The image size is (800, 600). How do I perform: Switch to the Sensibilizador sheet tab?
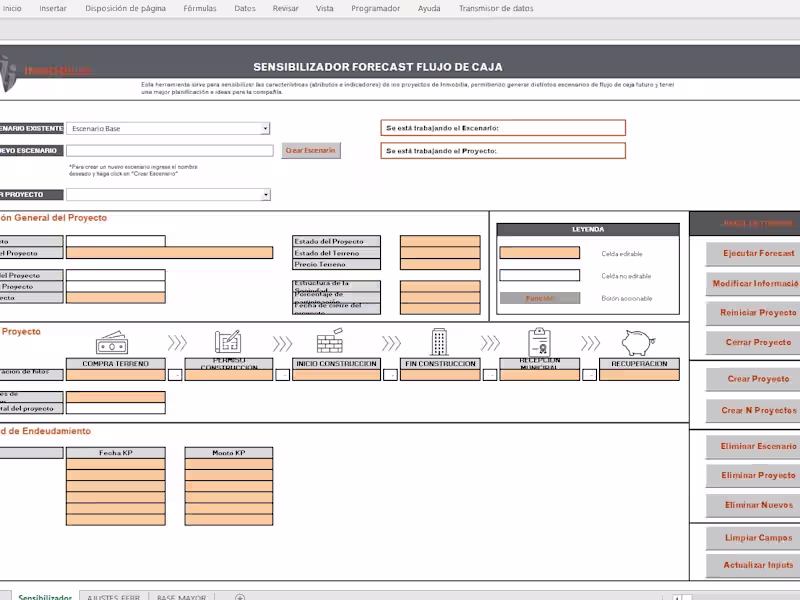(x=45, y=596)
